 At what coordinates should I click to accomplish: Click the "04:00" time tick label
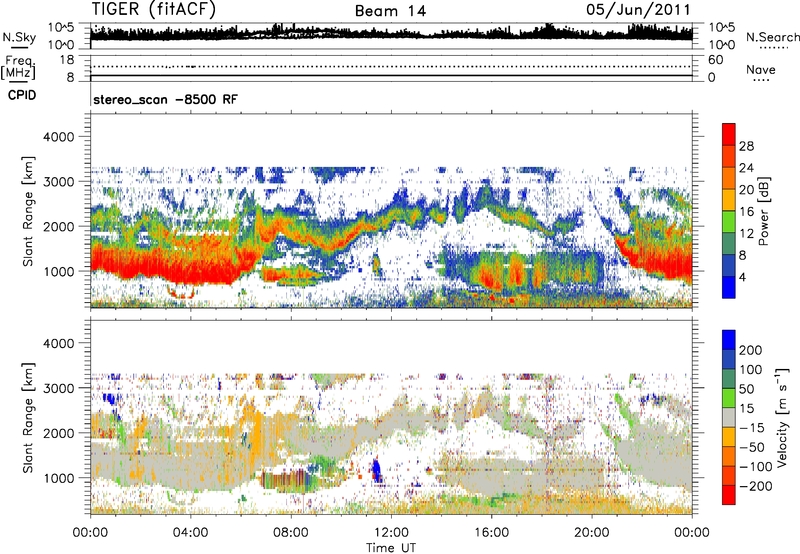(190, 533)
